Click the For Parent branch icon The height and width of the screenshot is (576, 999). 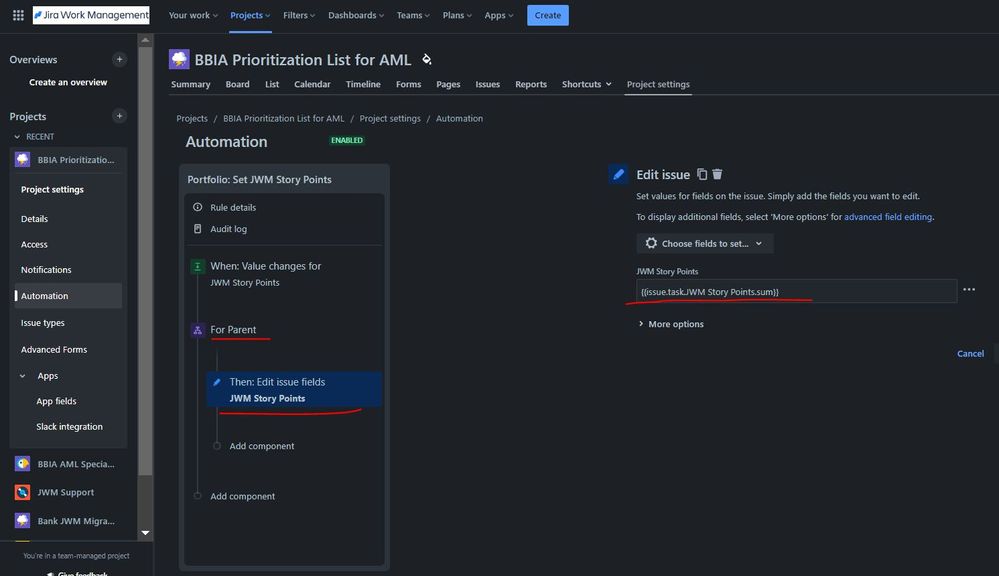(198, 330)
